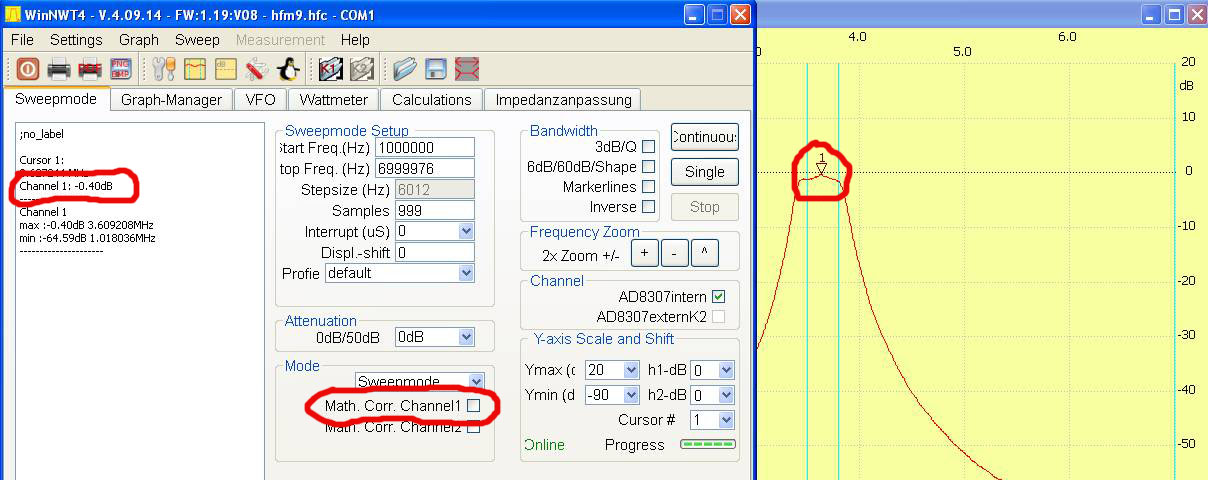Click the zoom in plus button
This screenshot has width=1208, height=480.
tap(645, 254)
